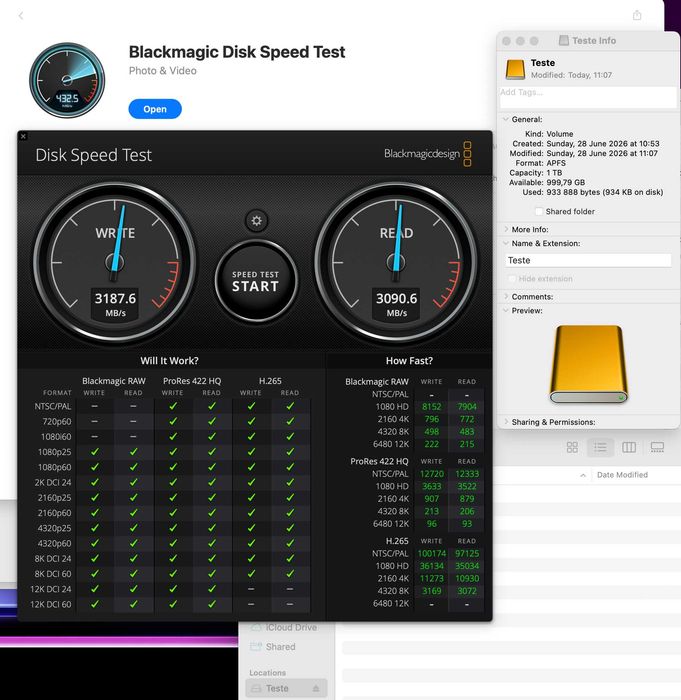Select iCloud Drive in Finder sidebar
Image resolution: width=681 pixels, height=700 pixels.
coord(285,627)
